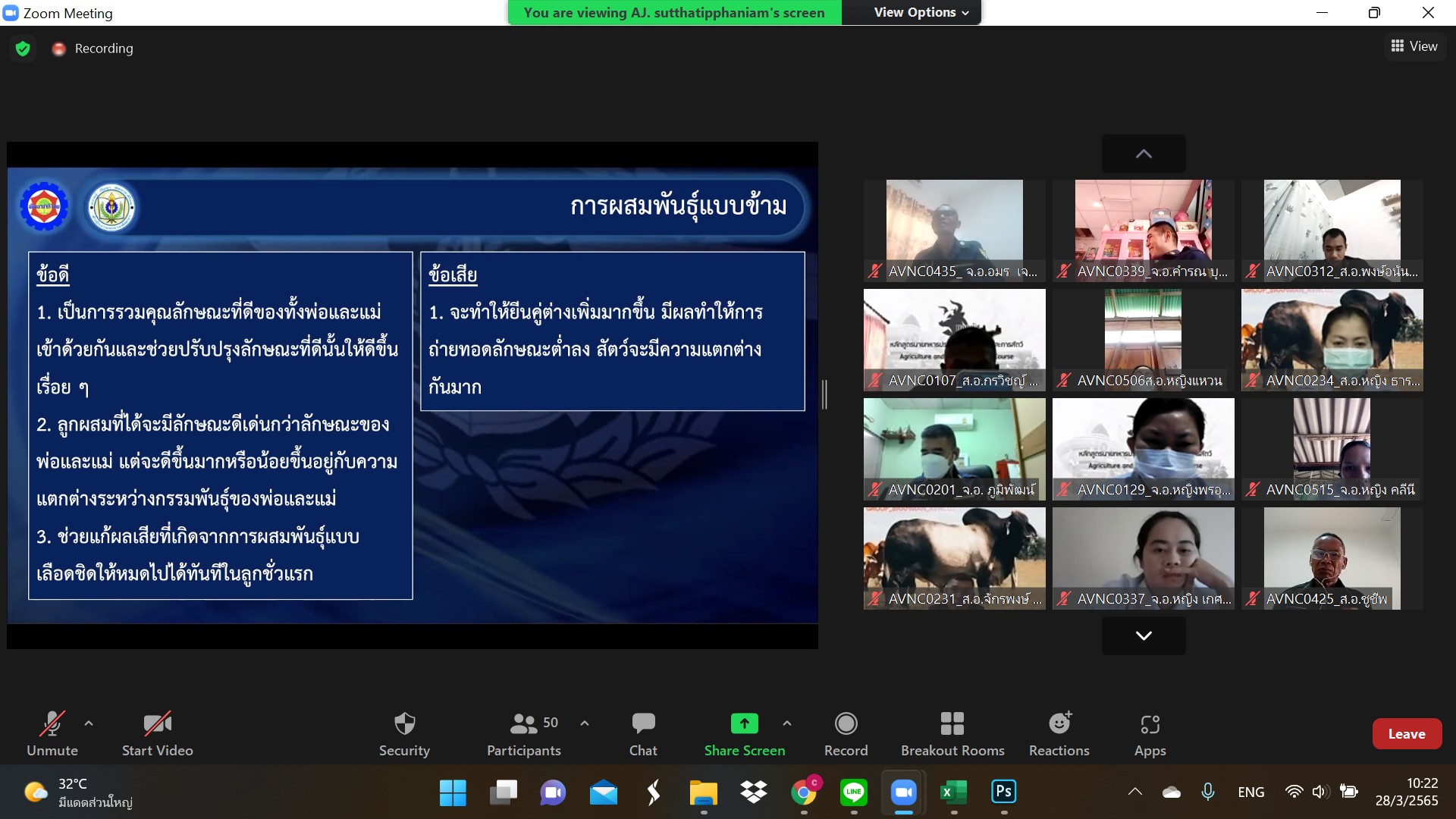Select video tile AVNC0515
The width and height of the screenshot is (1456, 819).
coord(1332,449)
